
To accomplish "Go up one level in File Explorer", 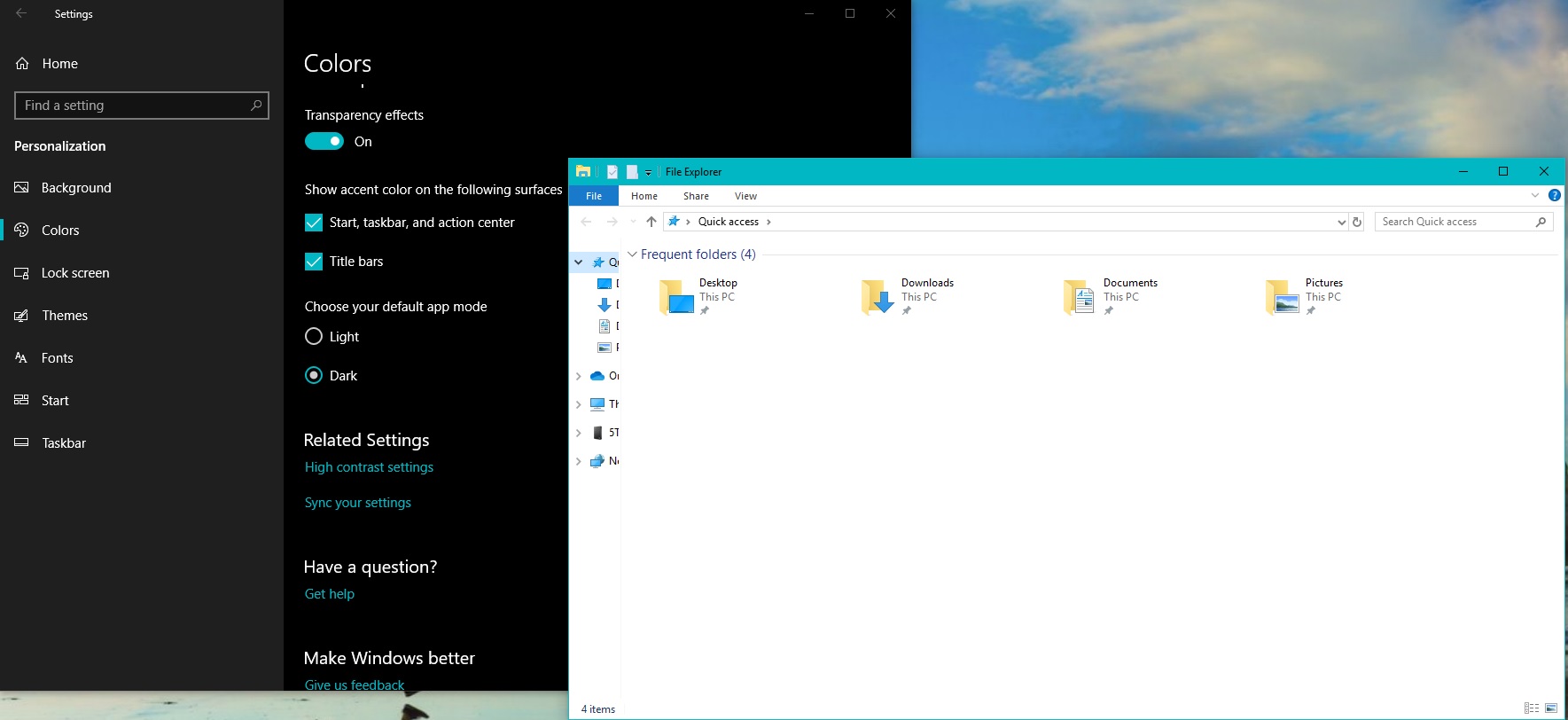I will (651, 222).
